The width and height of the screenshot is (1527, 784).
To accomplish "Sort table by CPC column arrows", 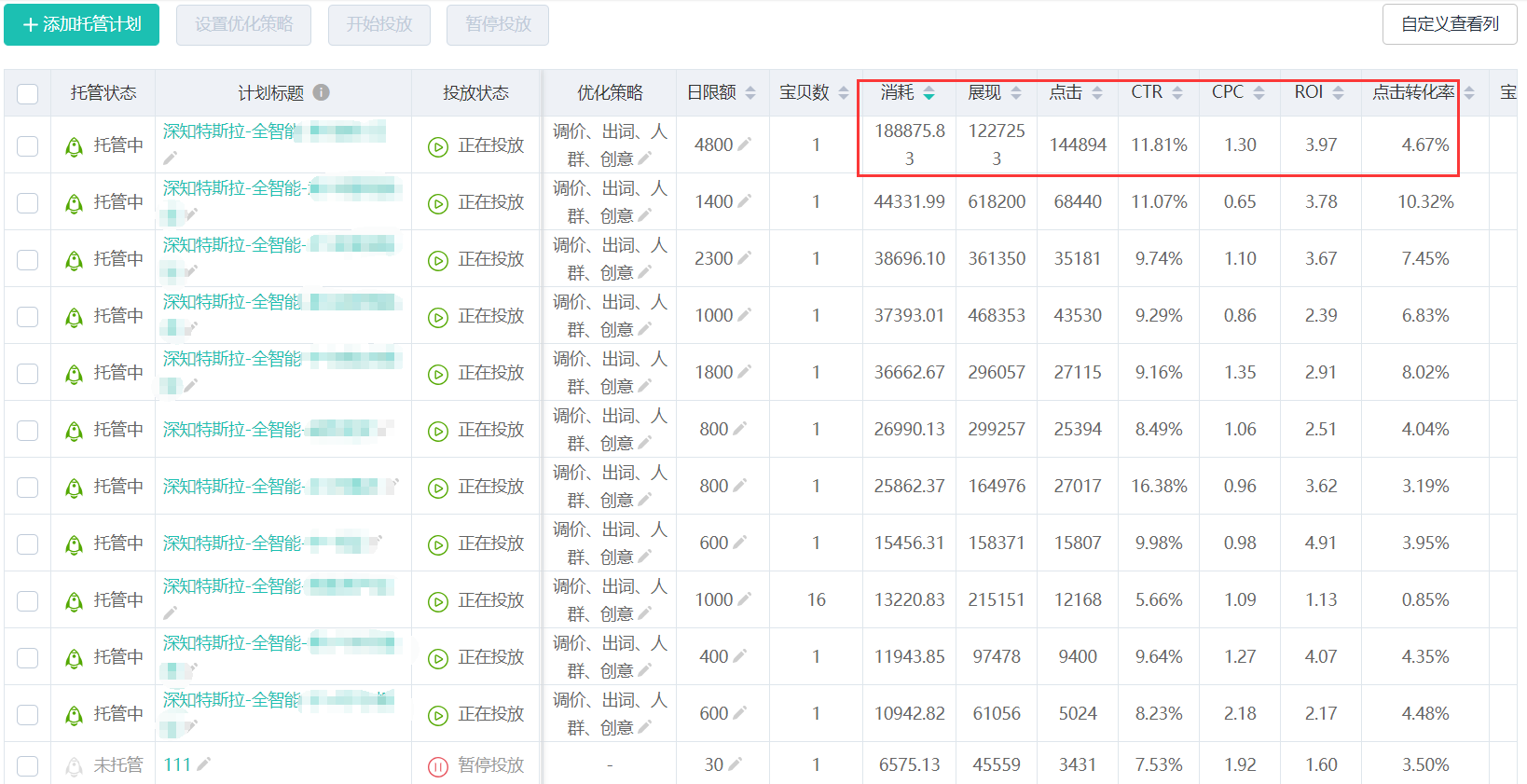I will 1259,92.
